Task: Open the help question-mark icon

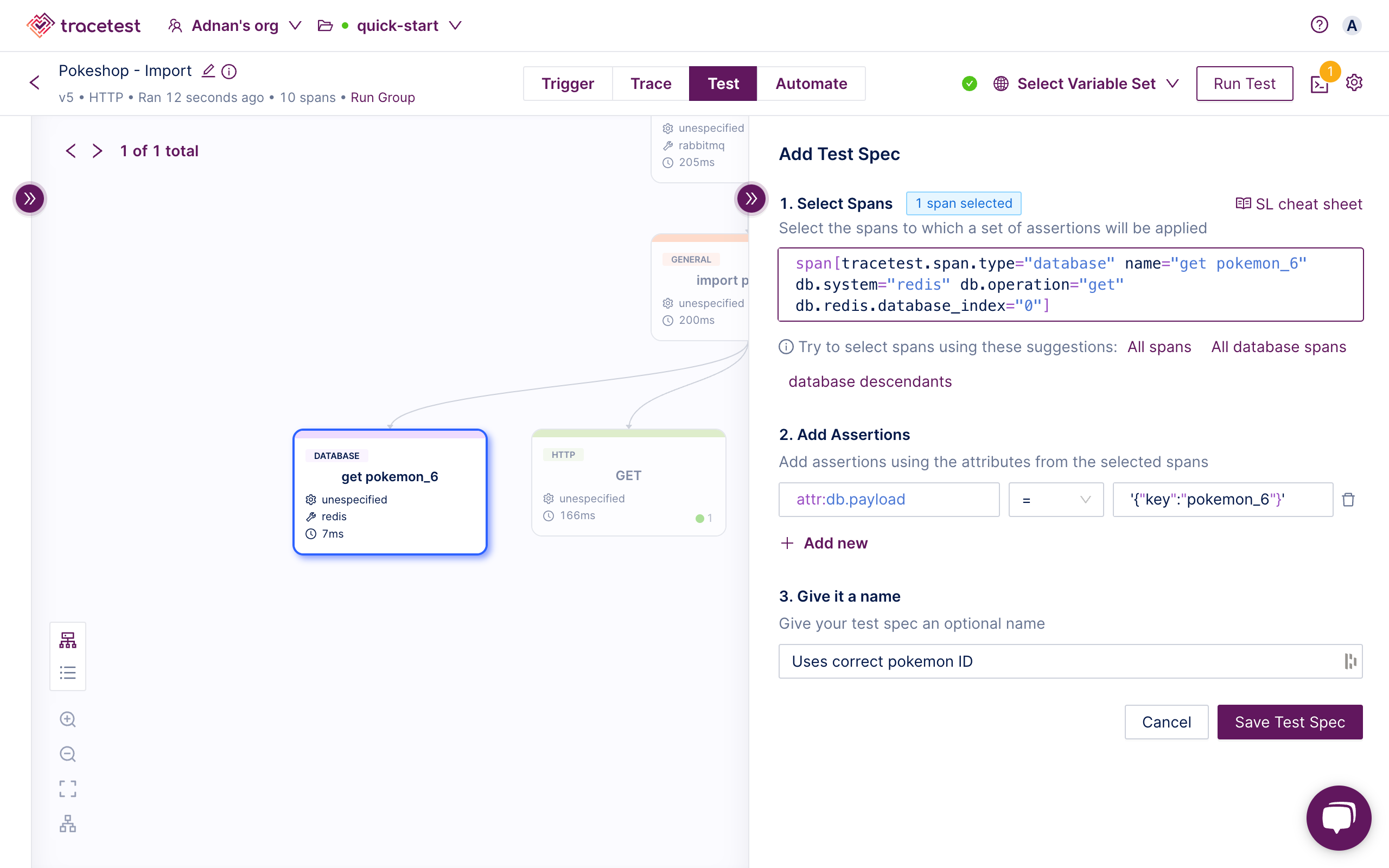Action: (x=1319, y=25)
